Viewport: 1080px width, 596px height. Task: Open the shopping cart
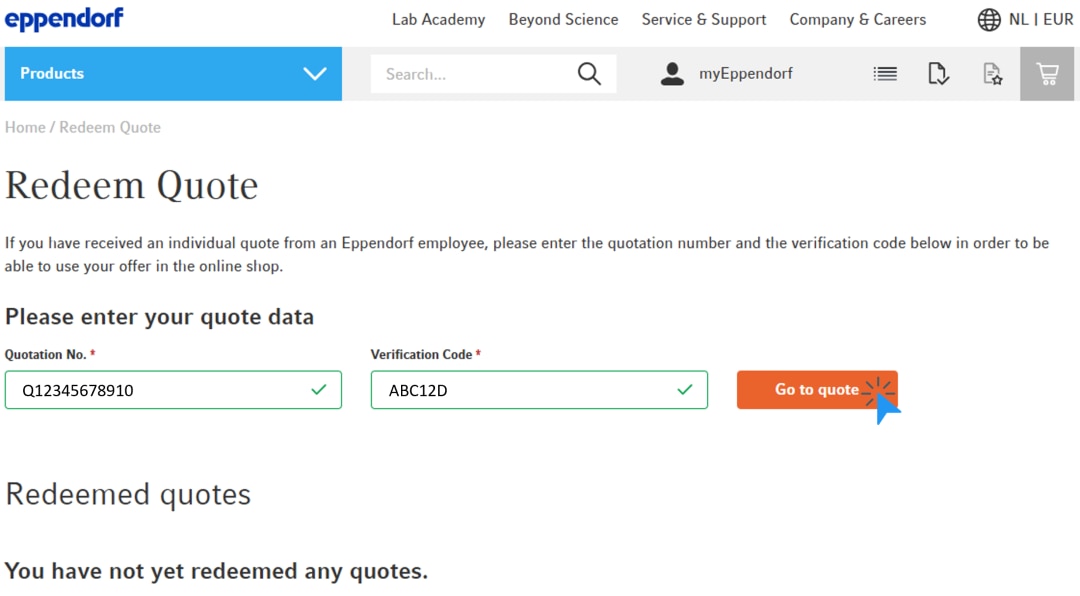[x=1047, y=74]
